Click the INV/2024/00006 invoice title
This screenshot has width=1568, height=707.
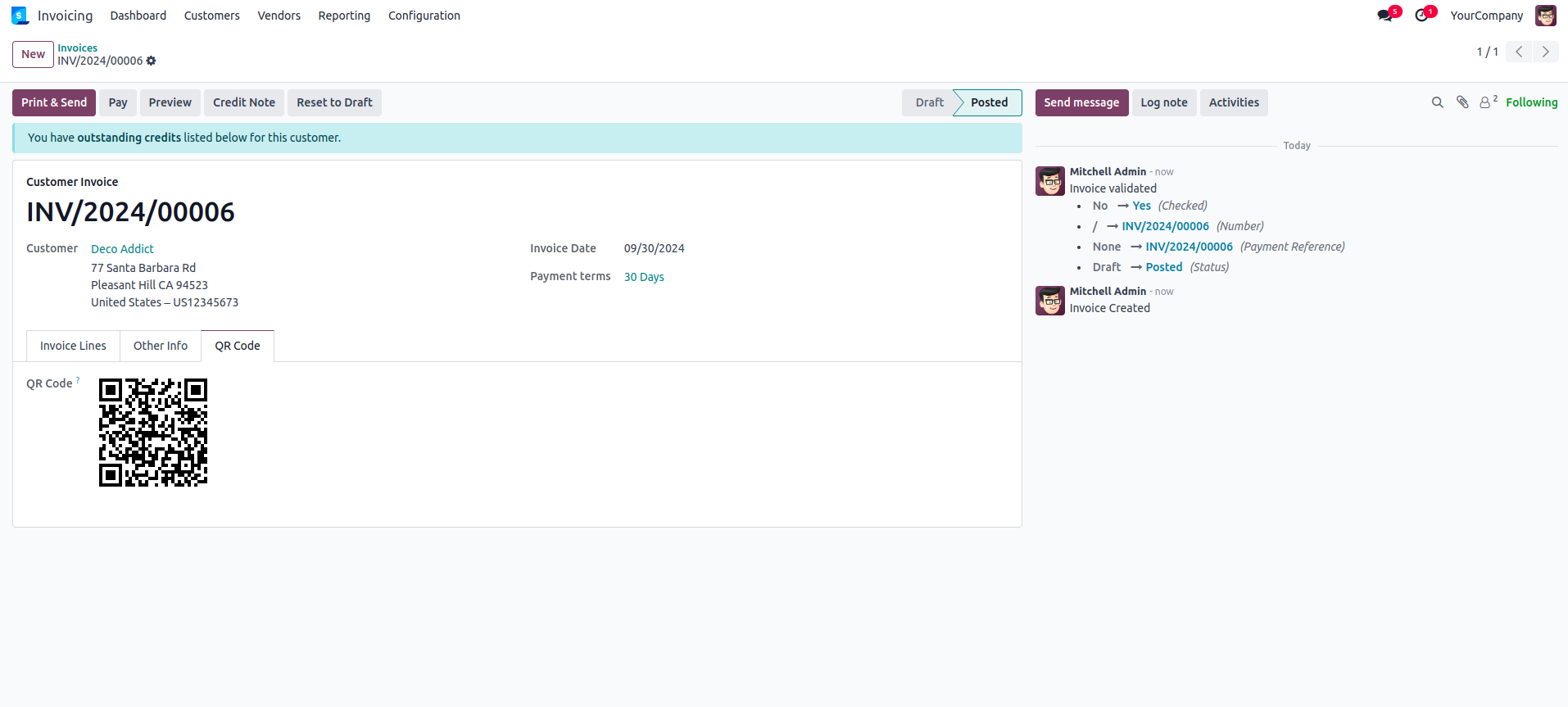[130, 212]
